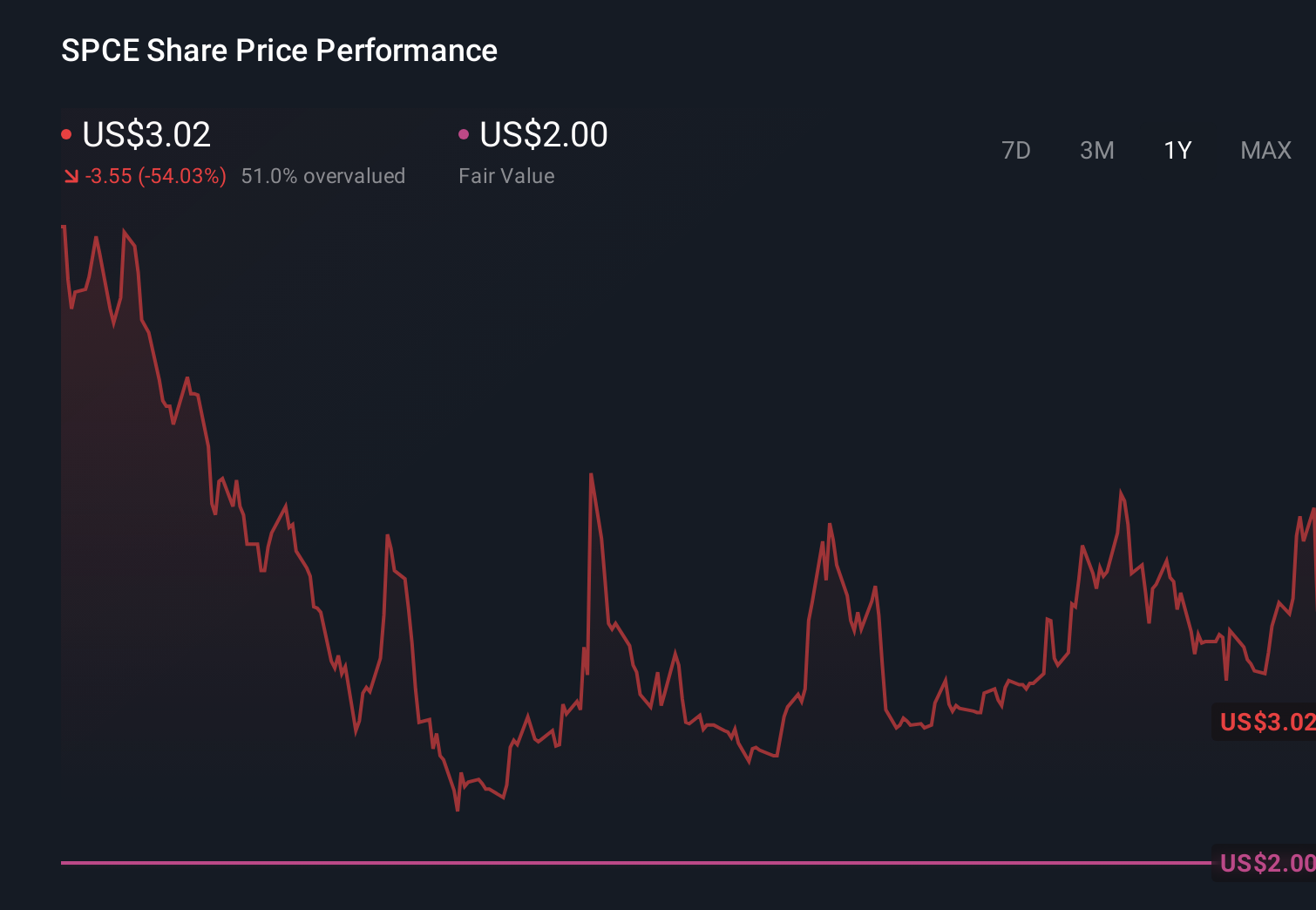Click the pink fair value line
The image size is (1316, 910).
[x=610, y=862]
